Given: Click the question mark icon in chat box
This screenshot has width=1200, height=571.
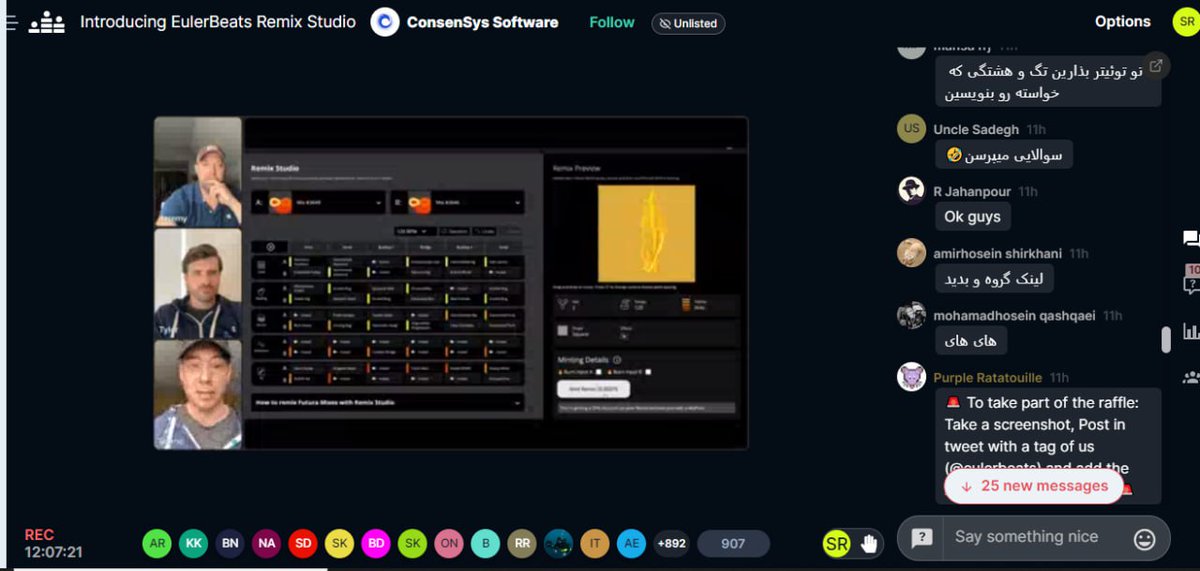Looking at the screenshot, I should pos(922,538).
